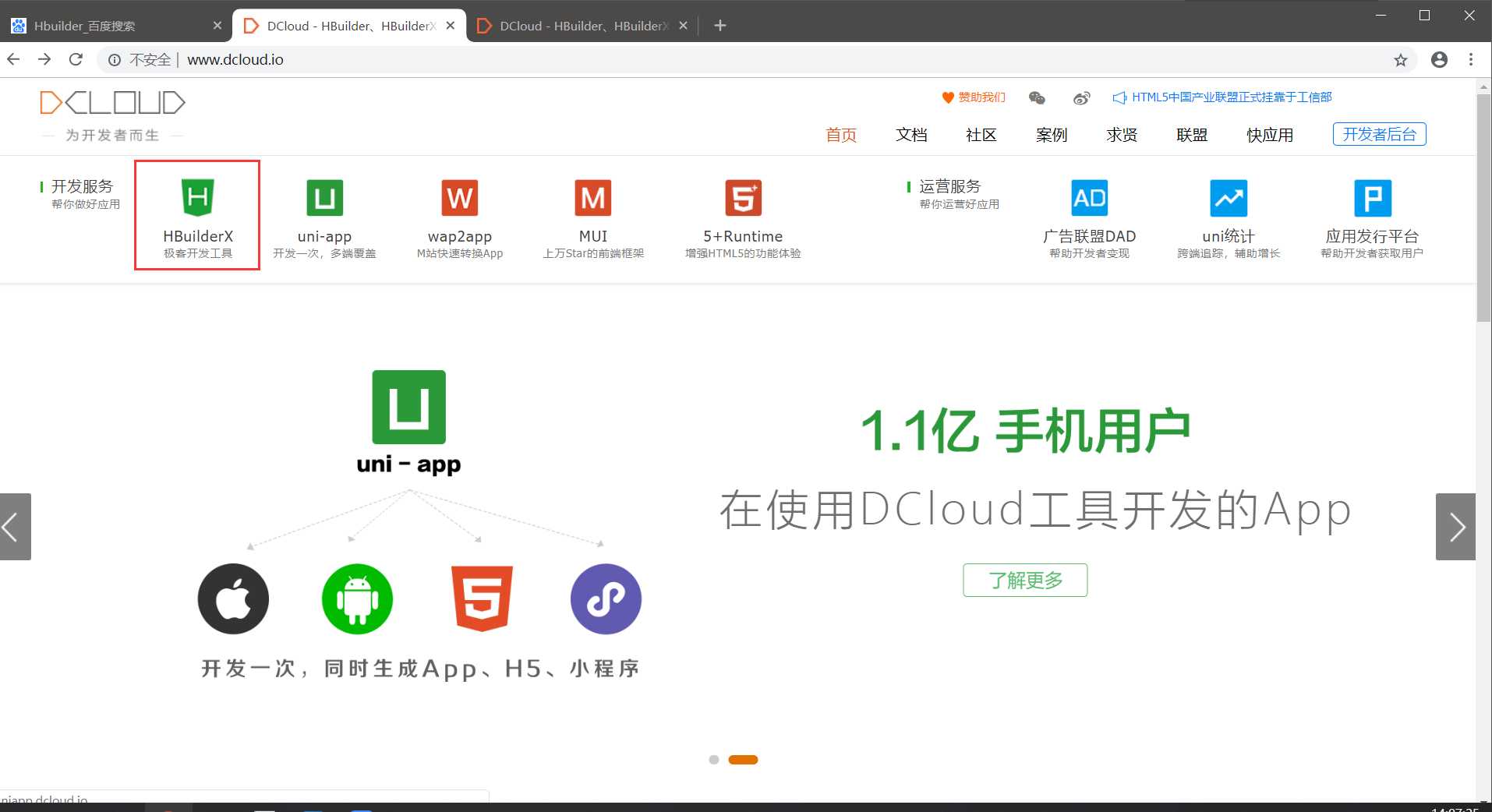Click the 运营服务 section heading
The image size is (1492, 812).
[x=950, y=186]
